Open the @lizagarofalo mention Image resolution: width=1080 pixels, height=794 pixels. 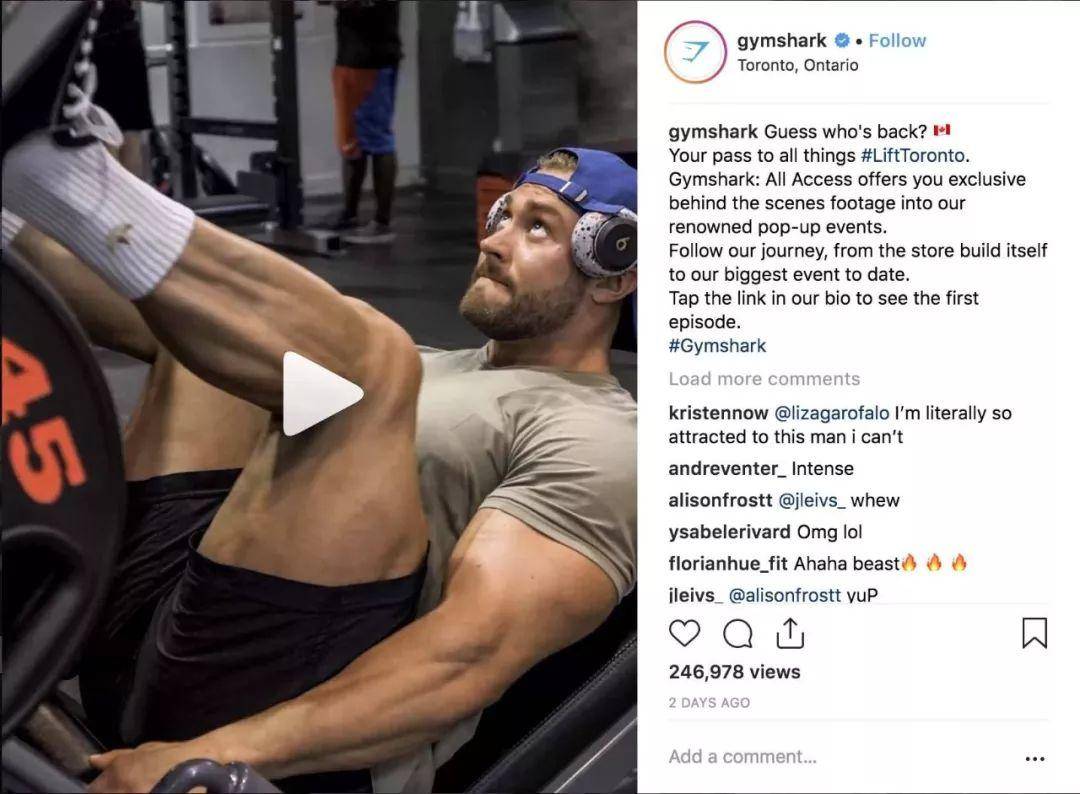coord(831,413)
